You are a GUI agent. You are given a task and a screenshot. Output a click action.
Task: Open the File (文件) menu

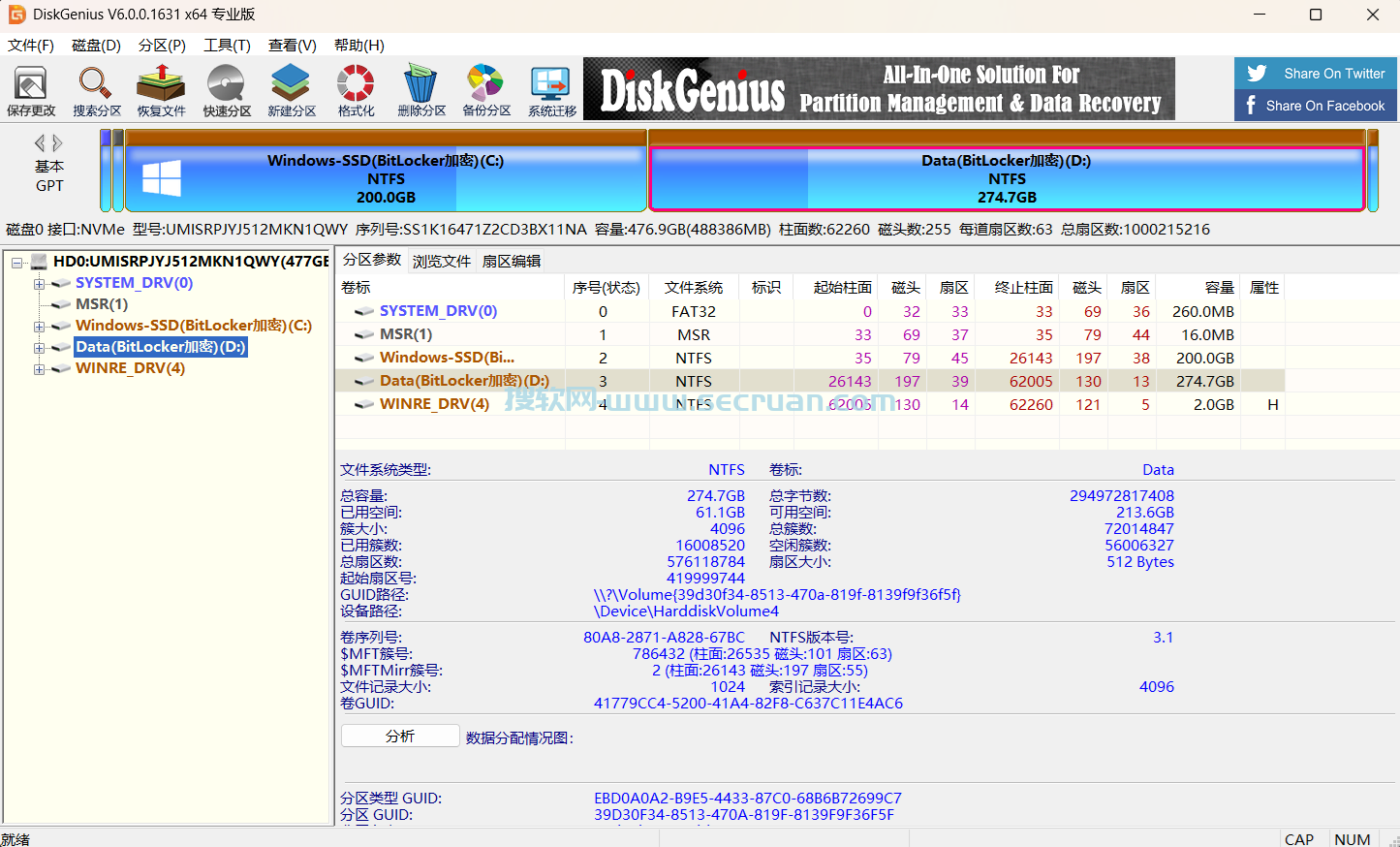pos(31,46)
